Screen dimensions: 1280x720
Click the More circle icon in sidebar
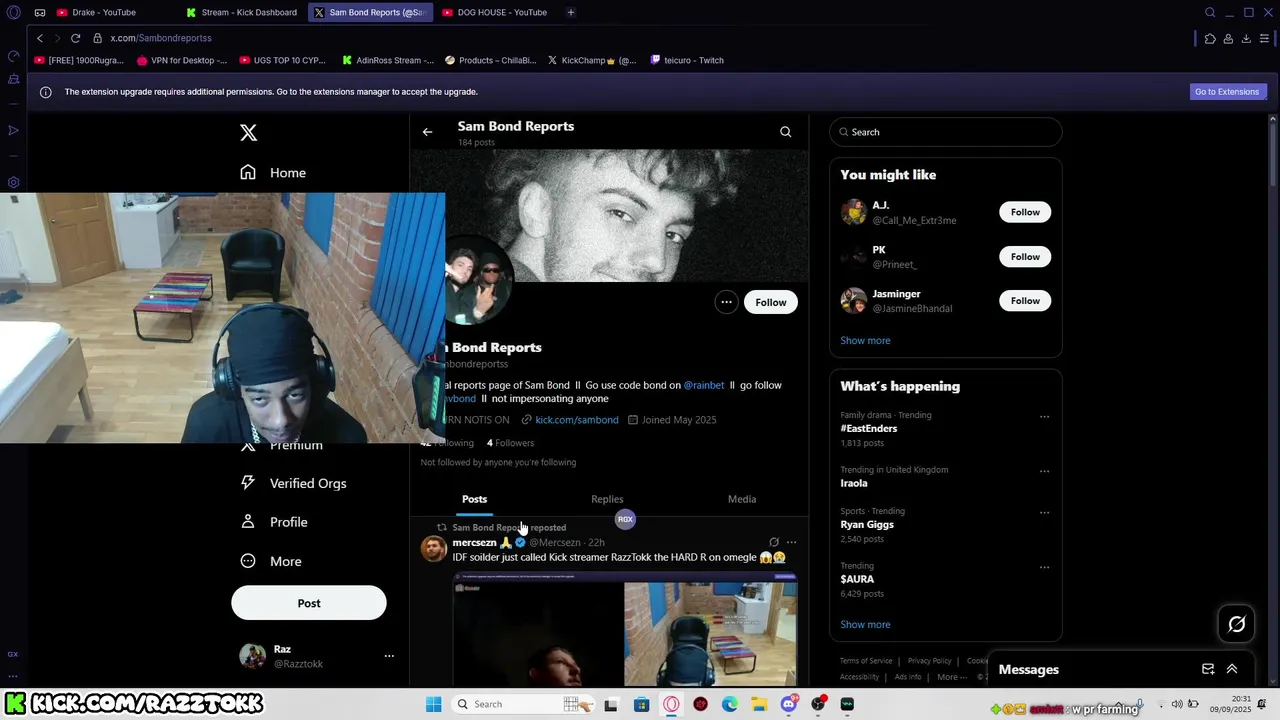point(248,561)
